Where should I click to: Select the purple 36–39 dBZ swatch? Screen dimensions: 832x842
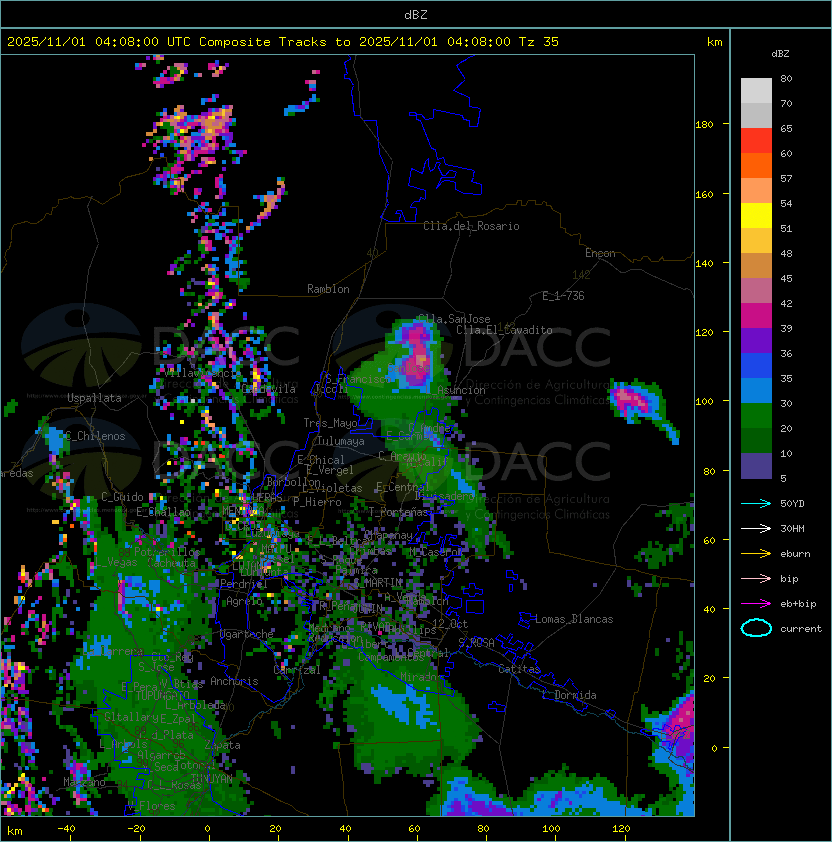756,341
